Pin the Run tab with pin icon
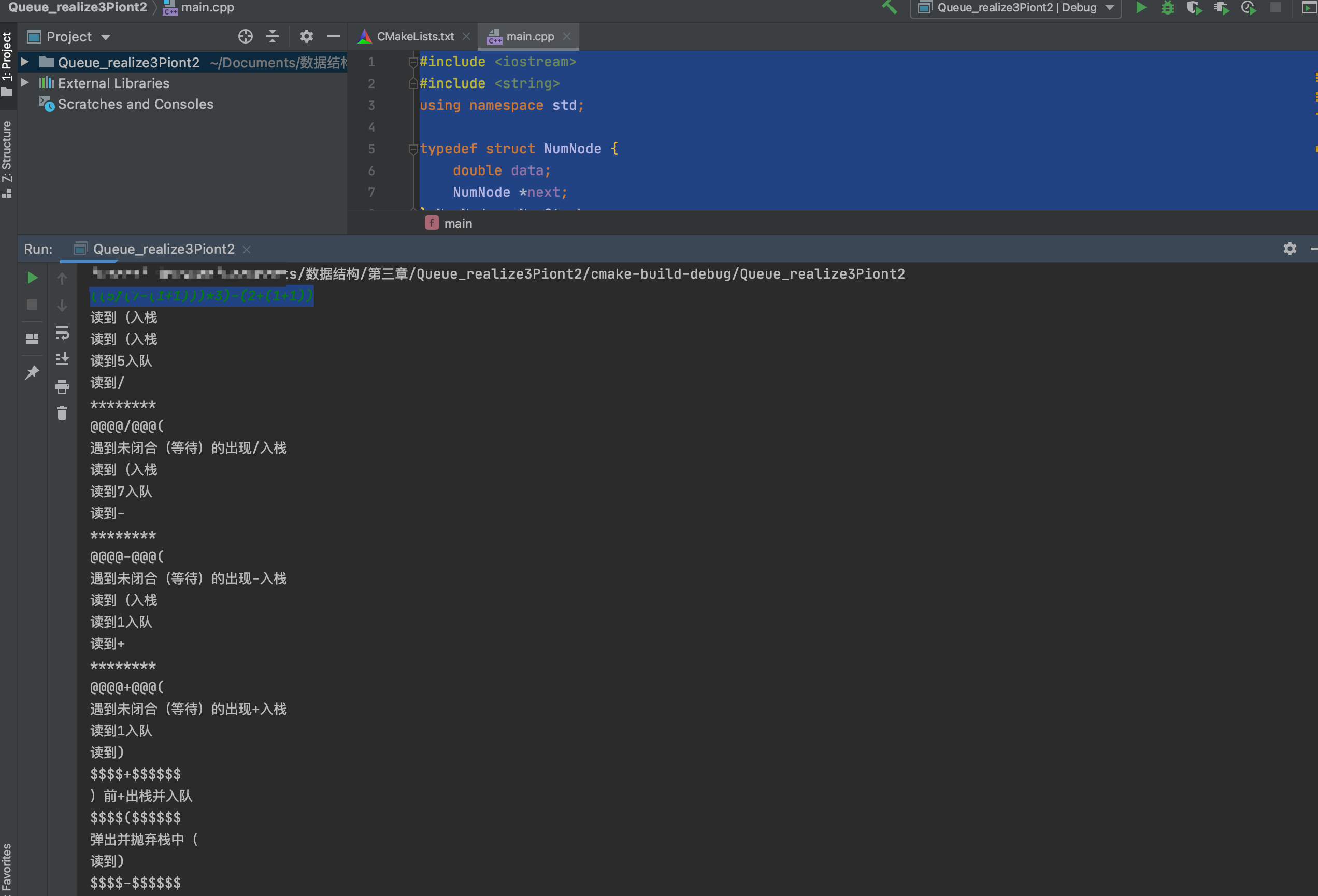Screen dimensions: 1318x896 coord(32,372)
